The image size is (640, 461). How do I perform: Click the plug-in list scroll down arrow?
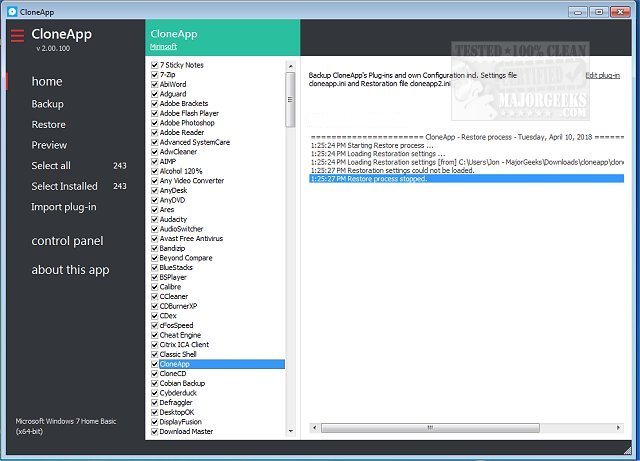[x=290, y=432]
